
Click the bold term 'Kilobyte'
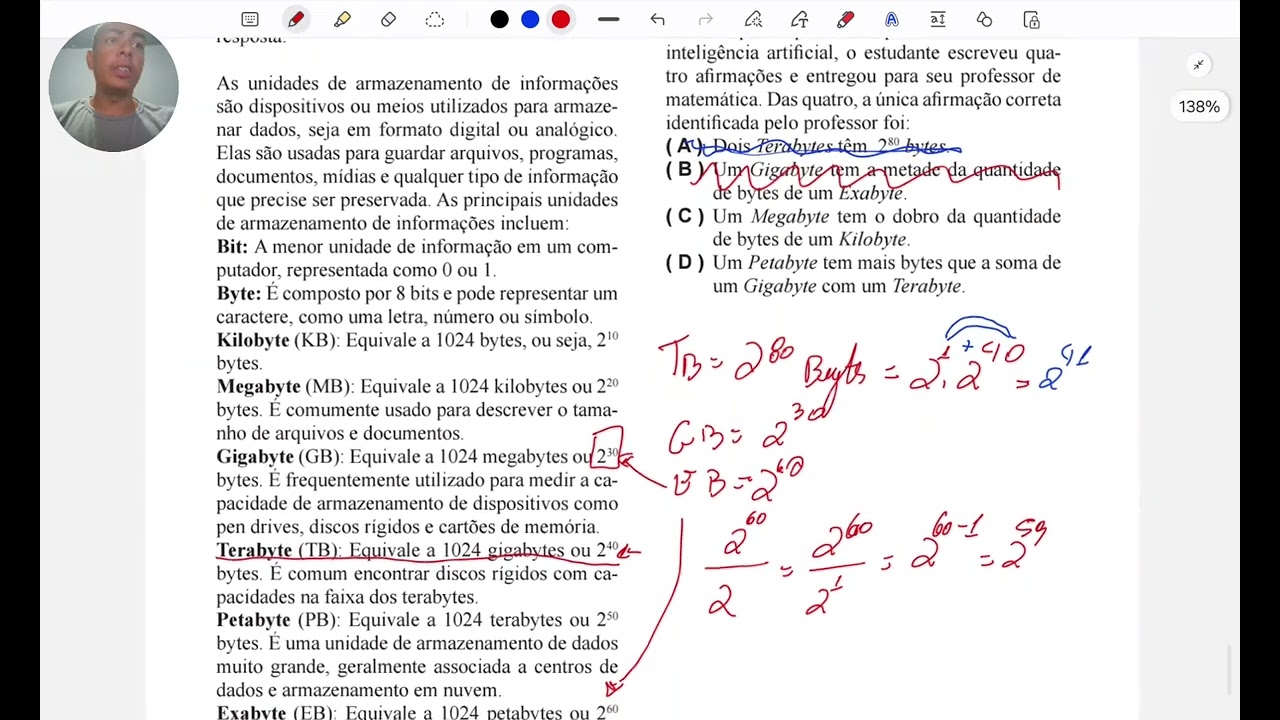[x=253, y=340]
